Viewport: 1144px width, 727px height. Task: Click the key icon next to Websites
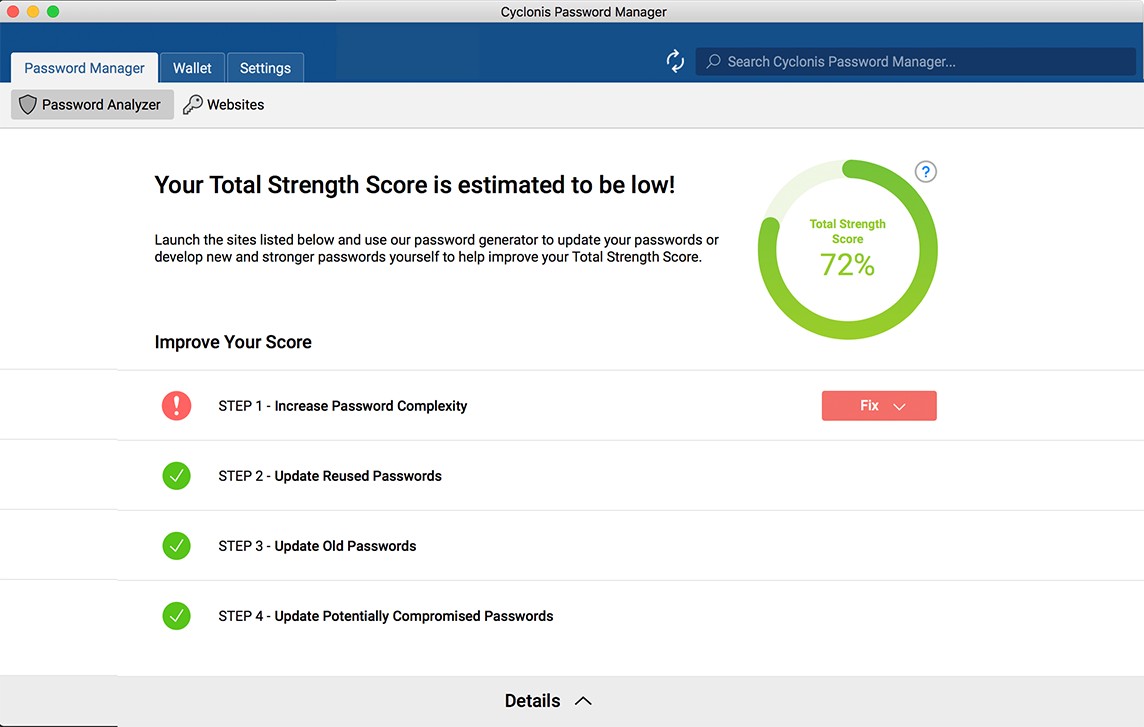(x=193, y=105)
